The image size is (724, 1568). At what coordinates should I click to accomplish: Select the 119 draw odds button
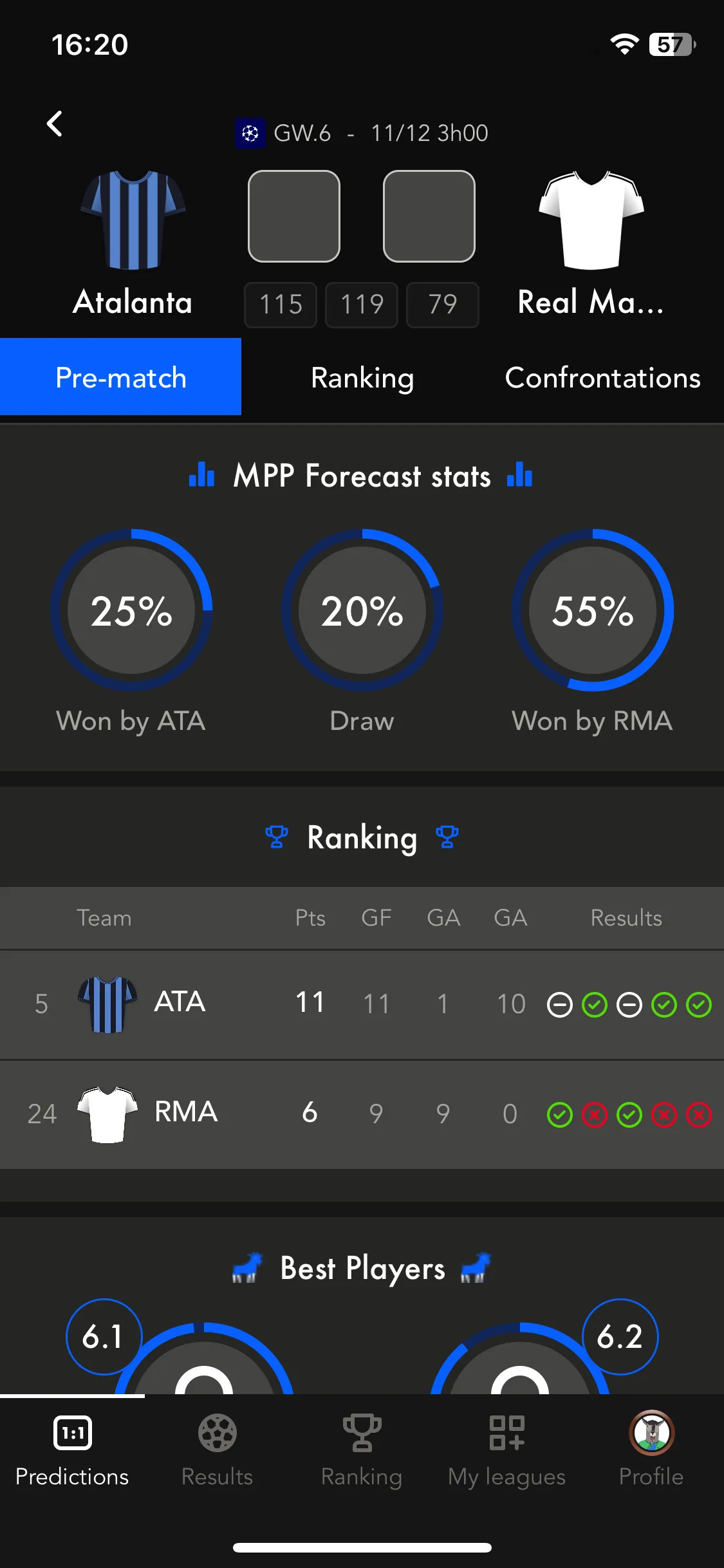362,304
